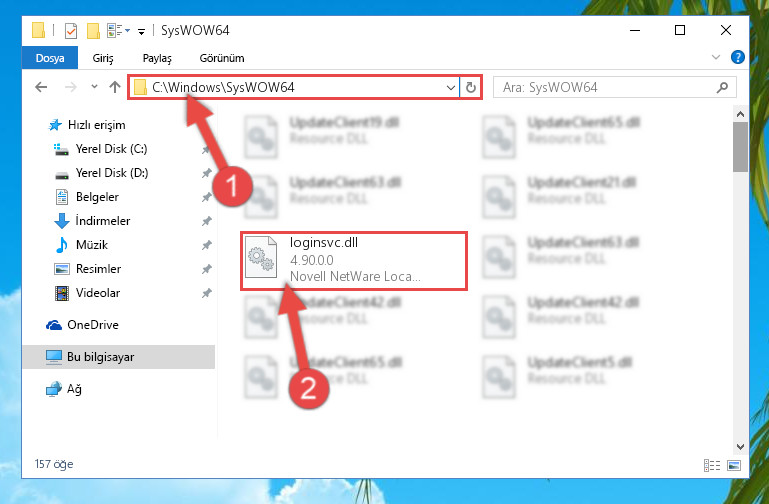Switch to the Görünüm tab
Viewport: 769px width, 504px height.
pyautogui.click(x=221, y=58)
